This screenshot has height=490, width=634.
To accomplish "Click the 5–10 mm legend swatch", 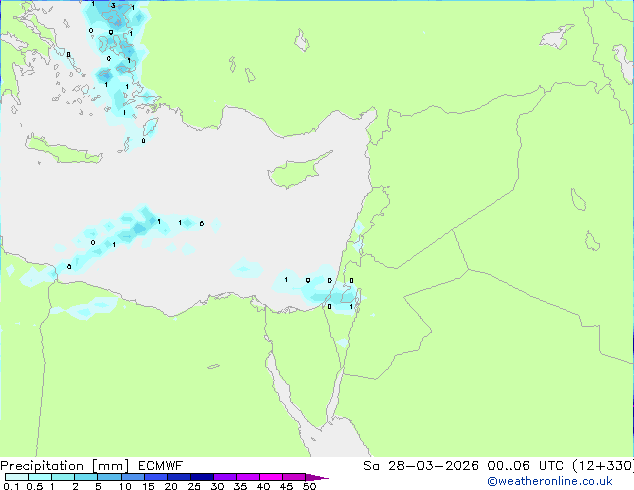I will [x=109, y=477].
